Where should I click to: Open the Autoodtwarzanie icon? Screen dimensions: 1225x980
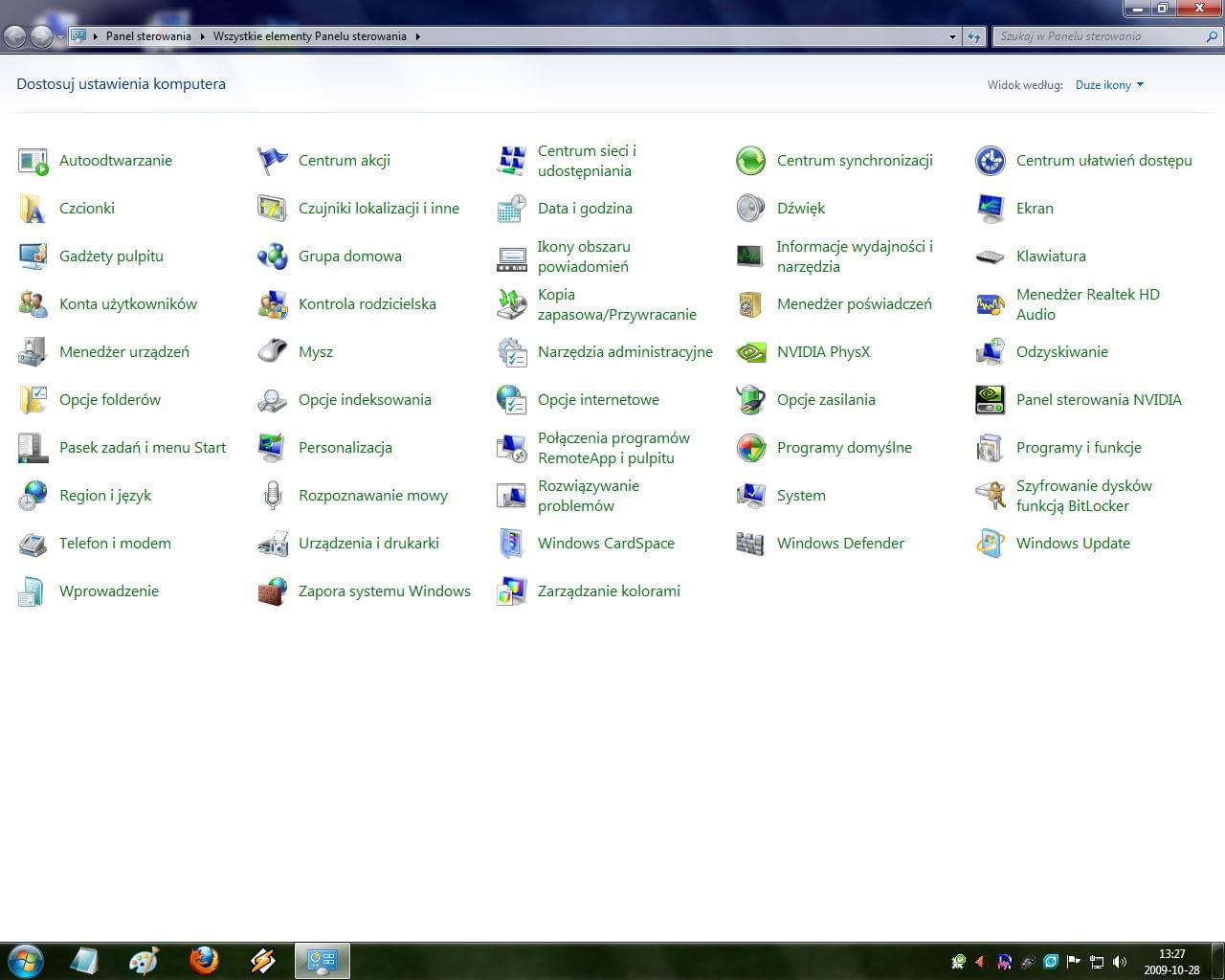[x=33, y=161]
